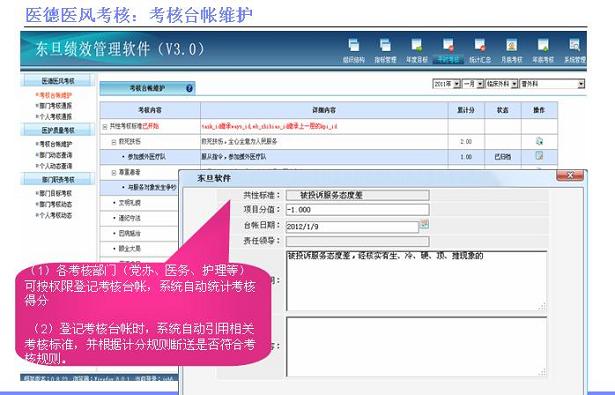The height and width of the screenshot is (395, 615).
Task: Open the 临床外科 department dropdown
Action: [502, 84]
